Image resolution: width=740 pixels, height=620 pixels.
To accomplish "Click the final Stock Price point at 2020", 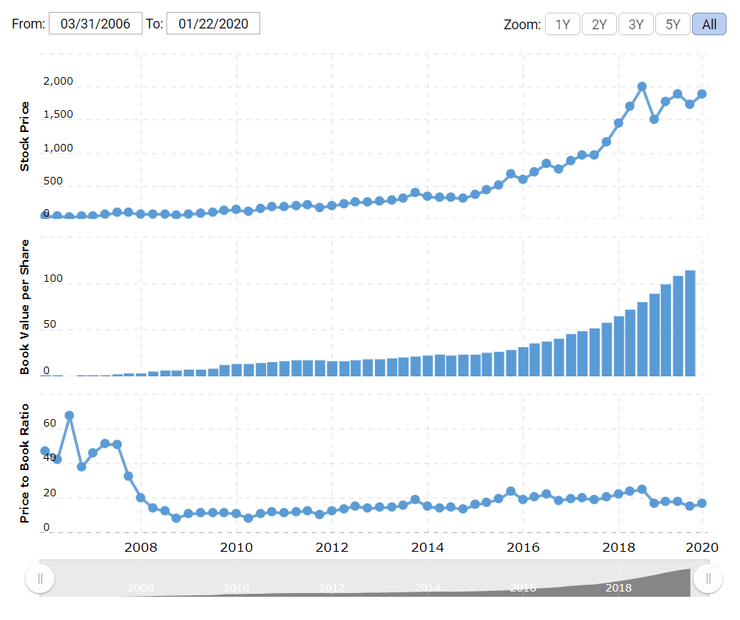I will tap(702, 94).
